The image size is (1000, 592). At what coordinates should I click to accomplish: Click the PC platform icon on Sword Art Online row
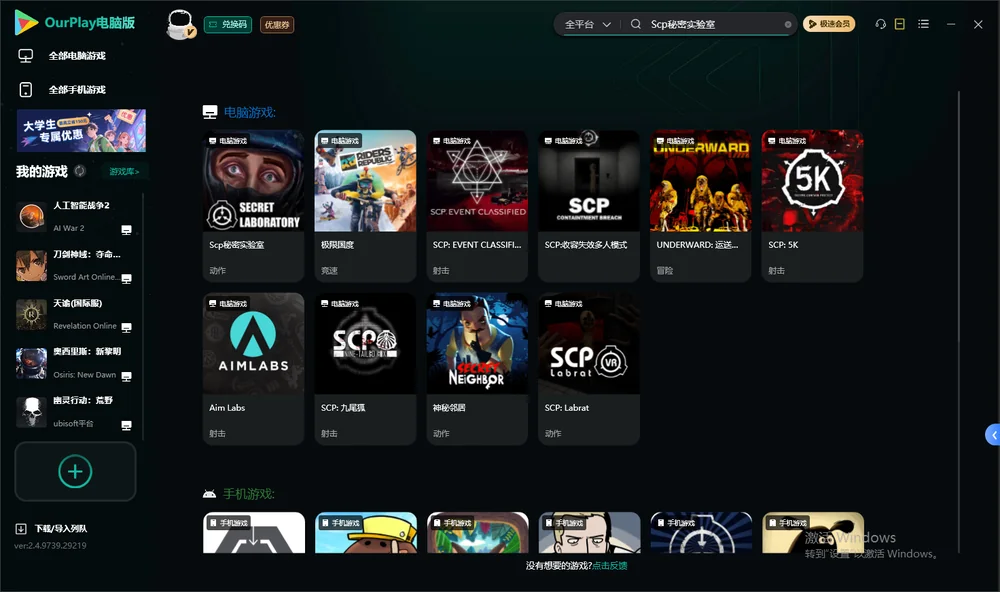[126, 279]
